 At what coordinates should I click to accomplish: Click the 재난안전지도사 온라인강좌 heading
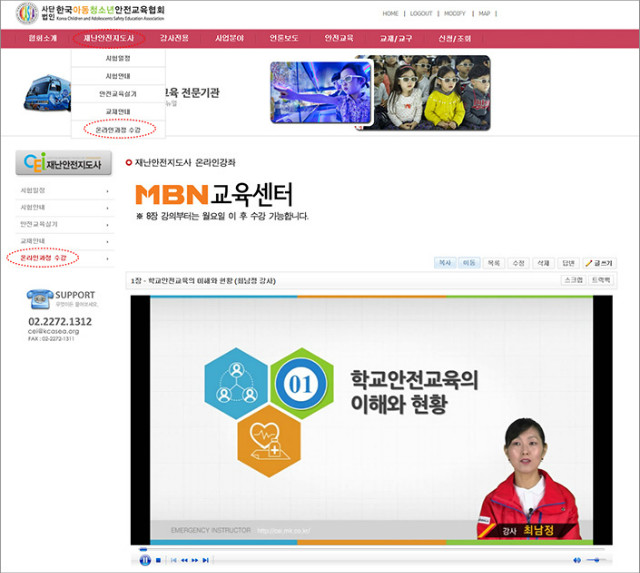click(x=185, y=163)
